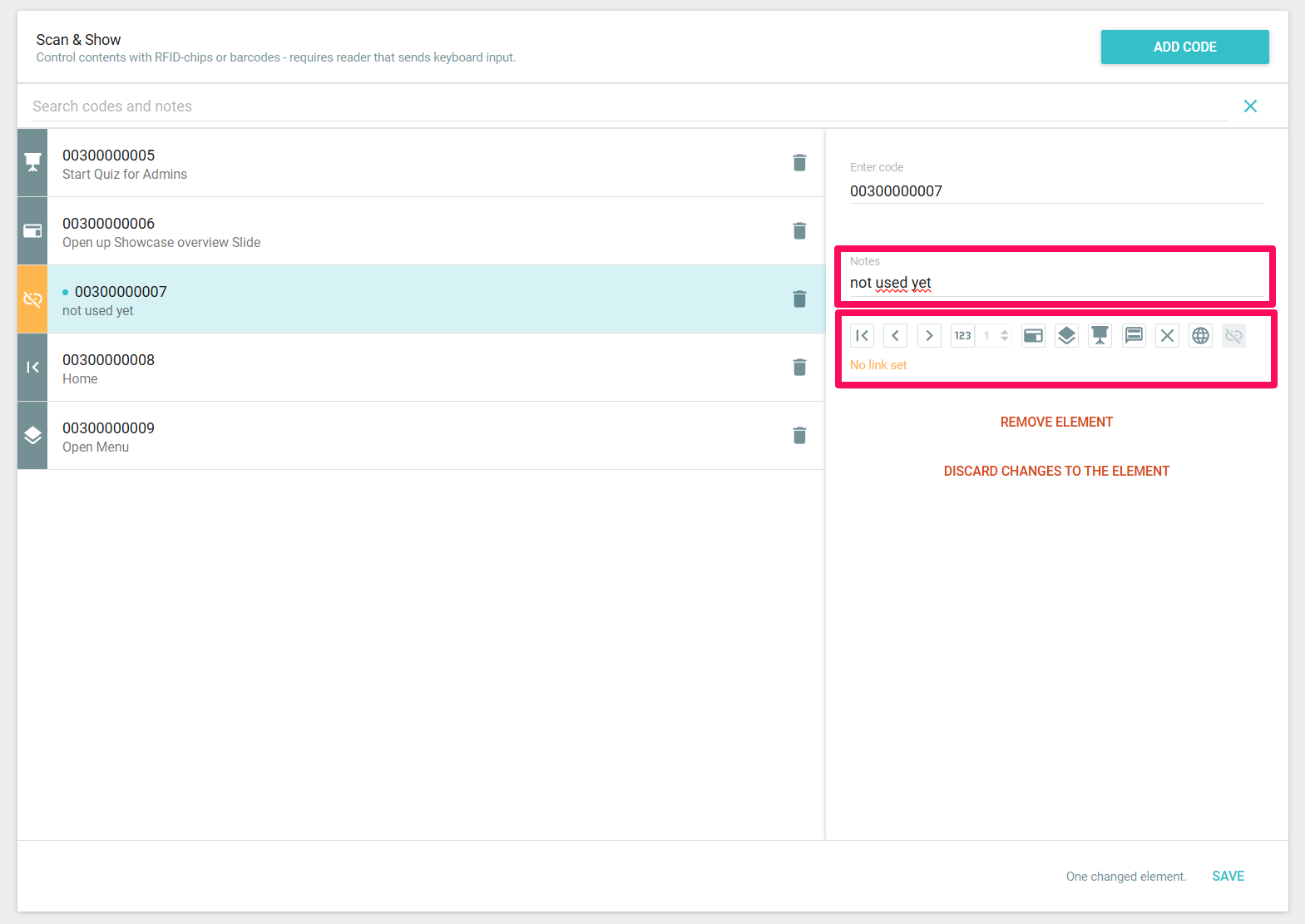Select the globe web link icon
The image size is (1305, 924).
coord(1200,336)
